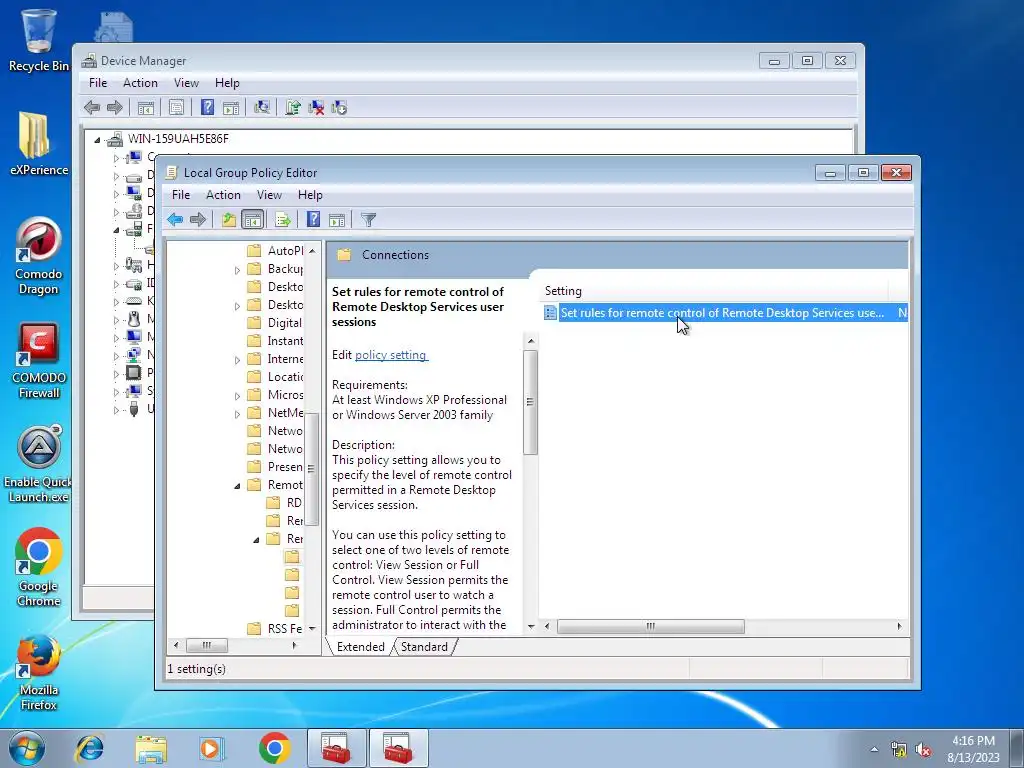Open View menu in Group Policy Editor
Screen dimensions: 1024x768
(x=269, y=195)
